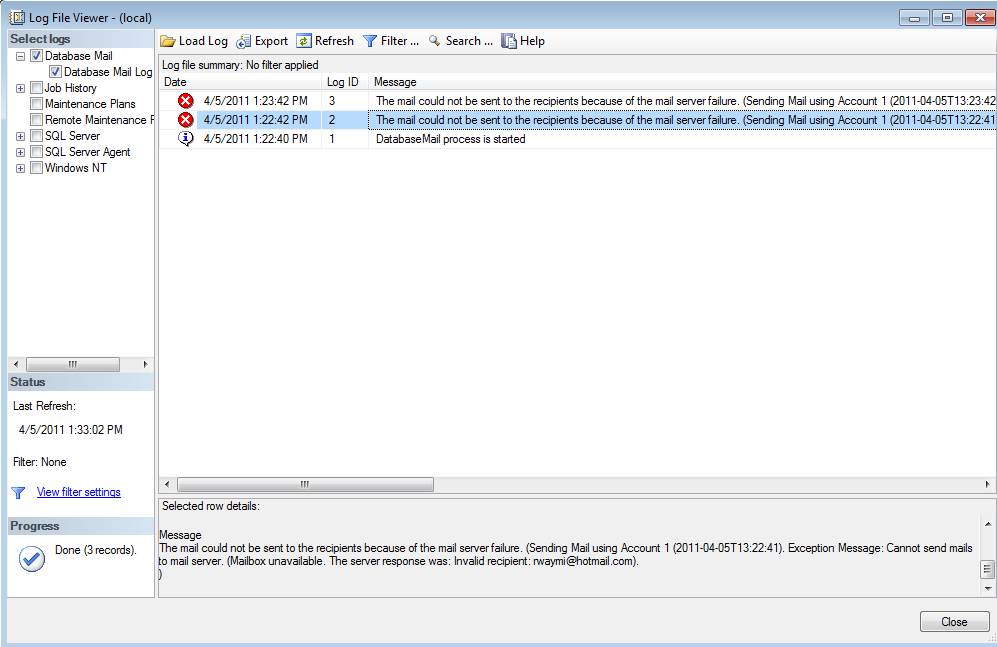Expand the SQL Server tree node

point(20,137)
